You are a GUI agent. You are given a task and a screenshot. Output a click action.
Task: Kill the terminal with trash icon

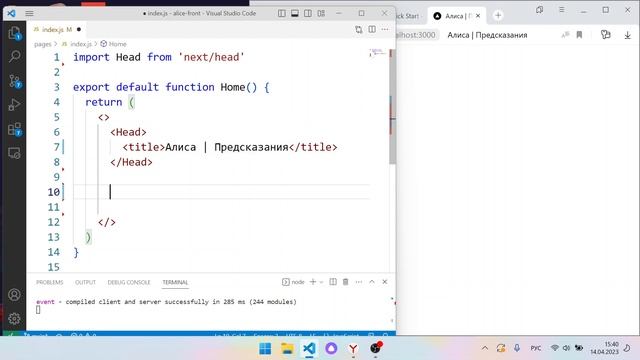tap(345, 282)
